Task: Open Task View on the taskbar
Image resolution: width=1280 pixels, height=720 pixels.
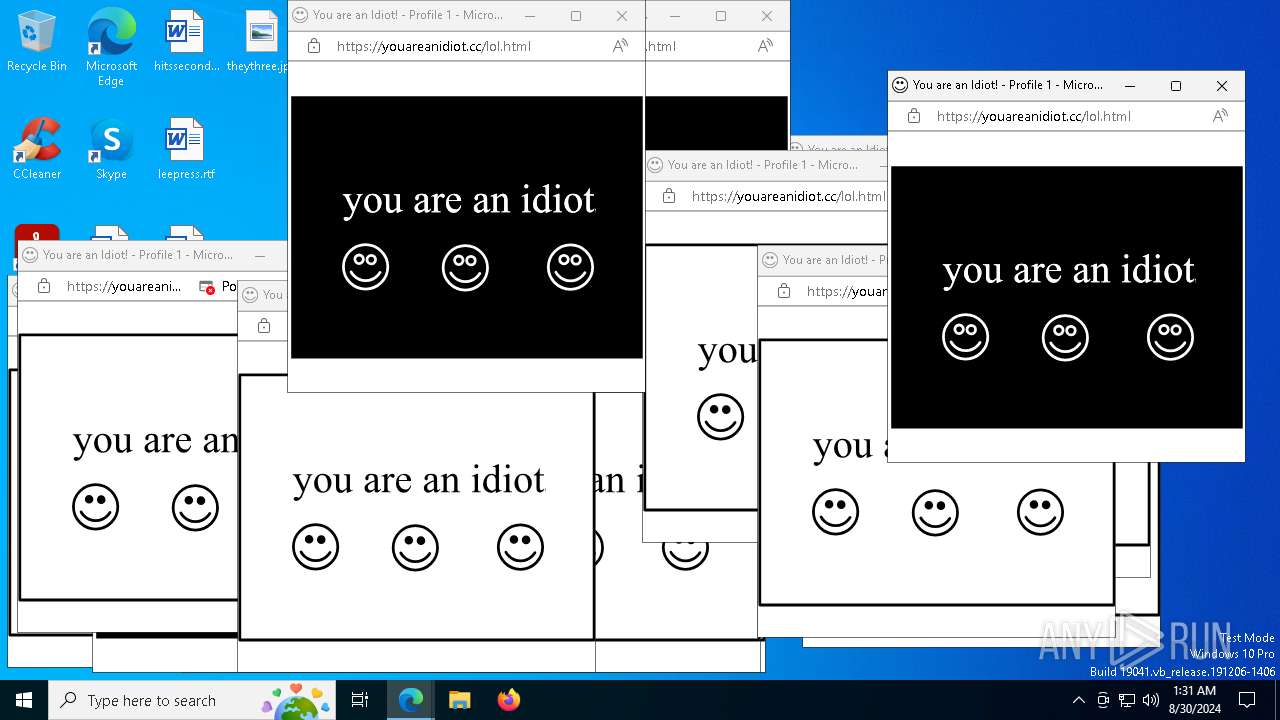Action: pyautogui.click(x=360, y=700)
